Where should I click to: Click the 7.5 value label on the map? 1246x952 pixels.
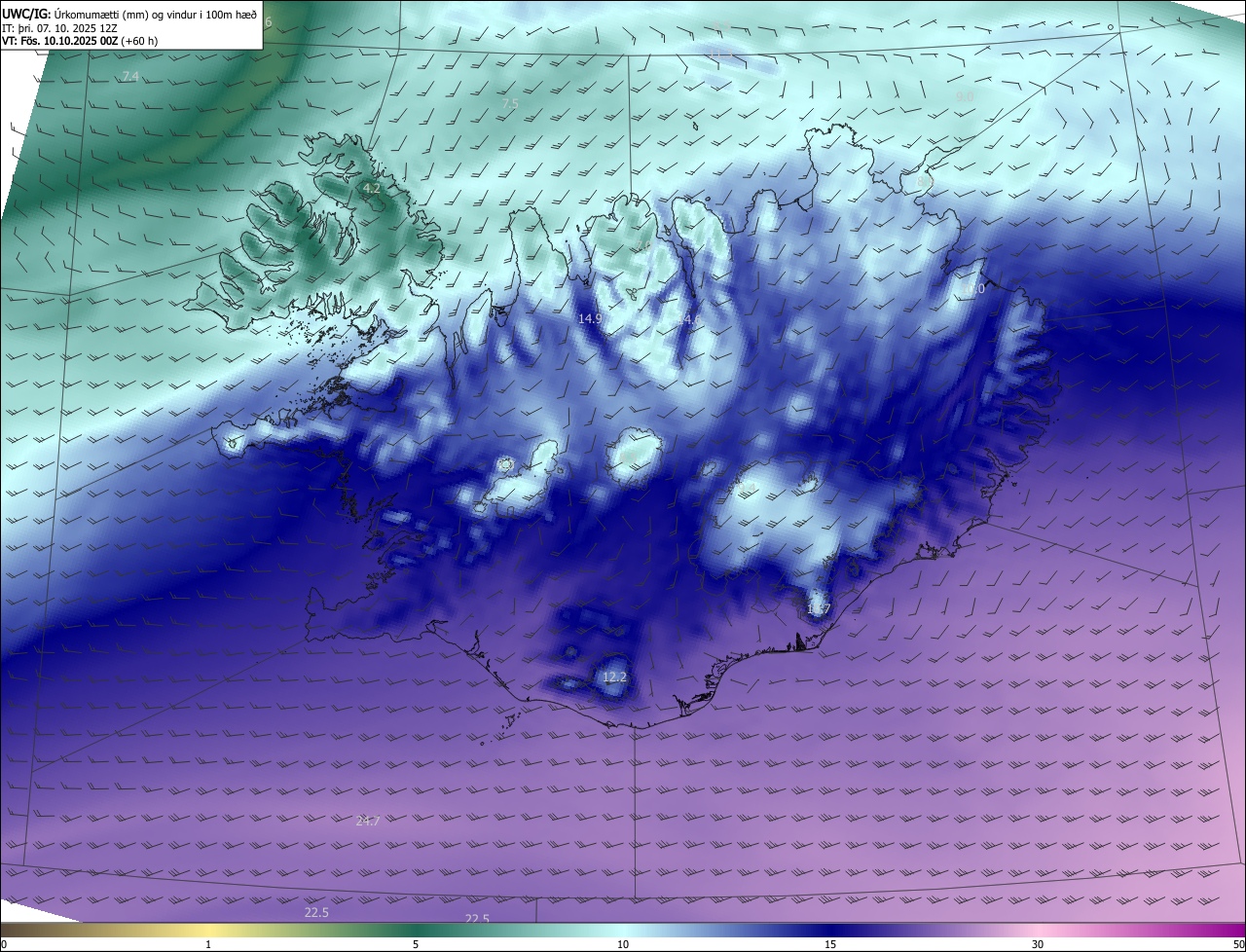(510, 103)
